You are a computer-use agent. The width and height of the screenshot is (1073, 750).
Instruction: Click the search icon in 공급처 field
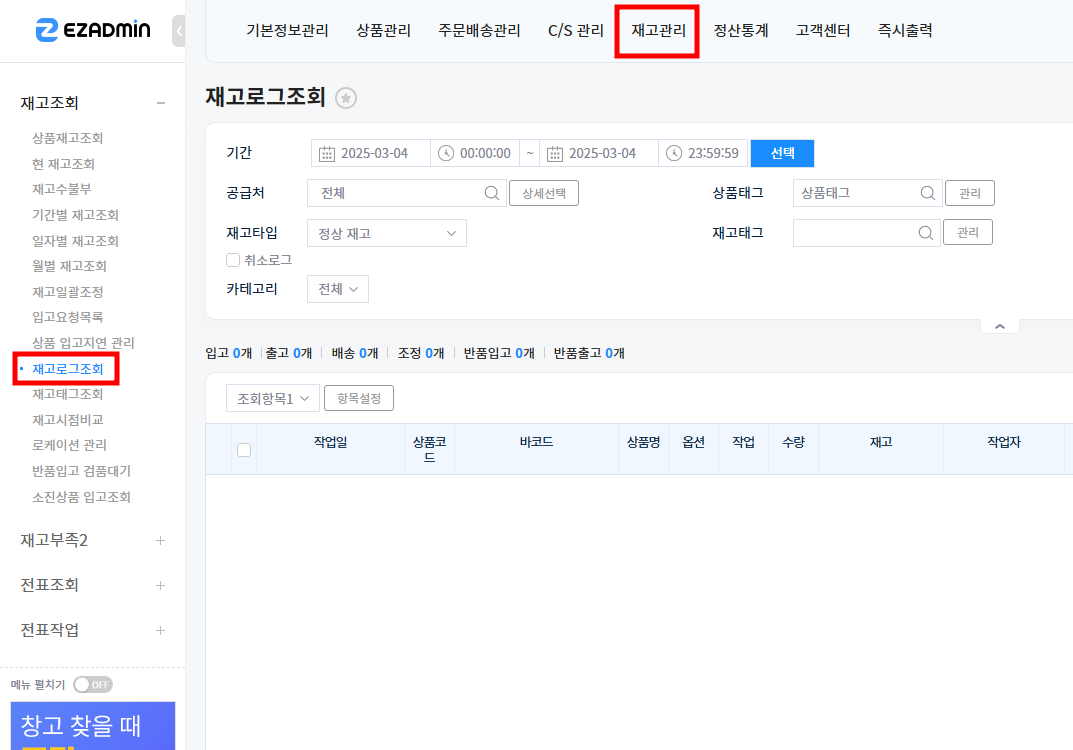492,193
